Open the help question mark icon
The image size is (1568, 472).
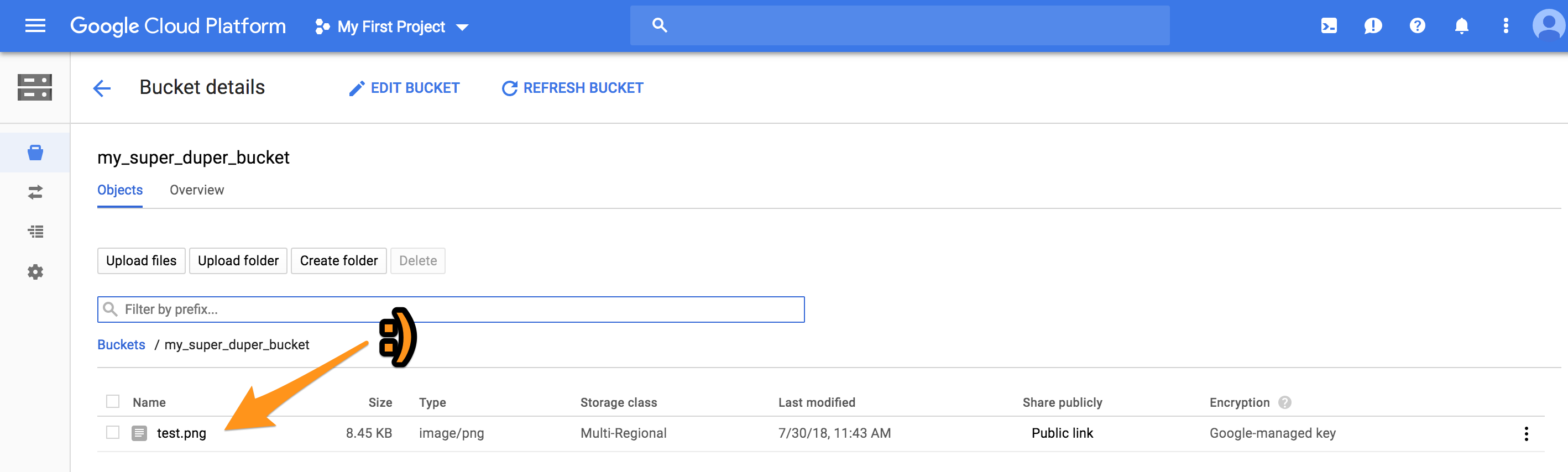(1417, 26)
